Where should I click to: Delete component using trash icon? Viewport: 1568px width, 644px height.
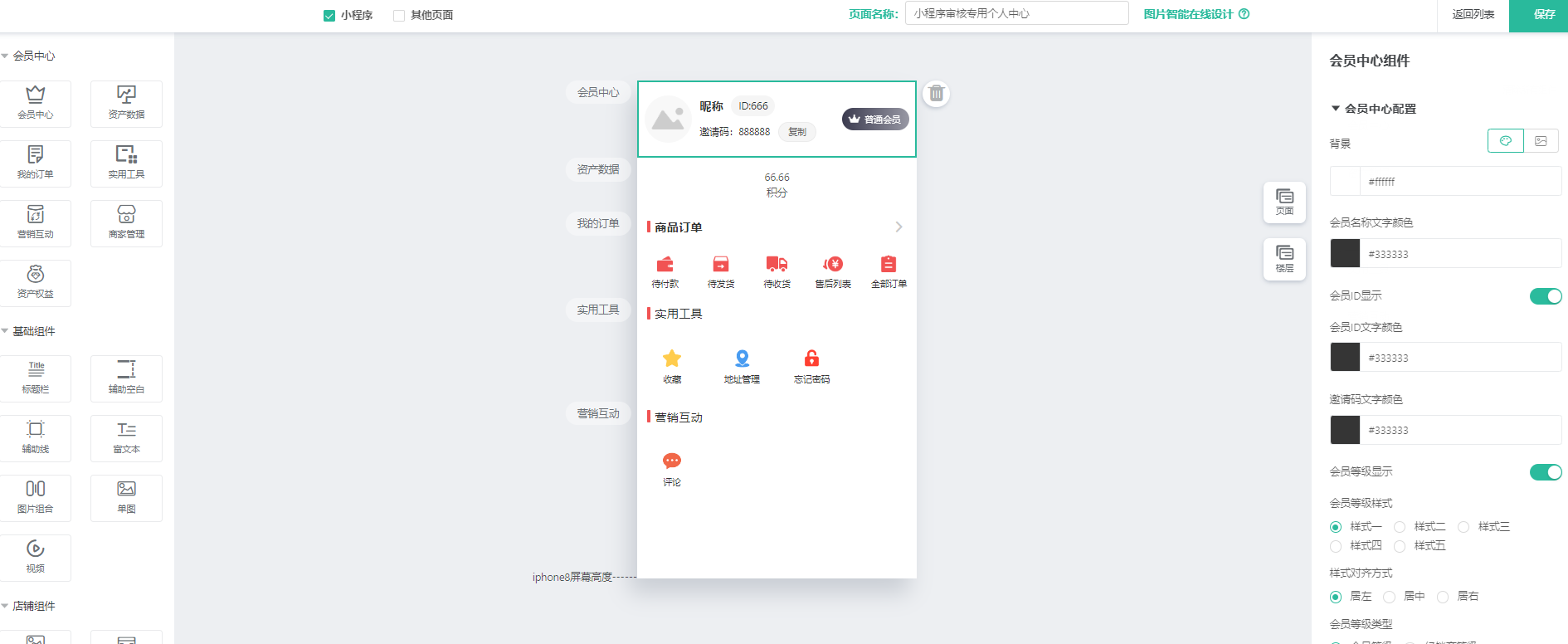point(936,94)
